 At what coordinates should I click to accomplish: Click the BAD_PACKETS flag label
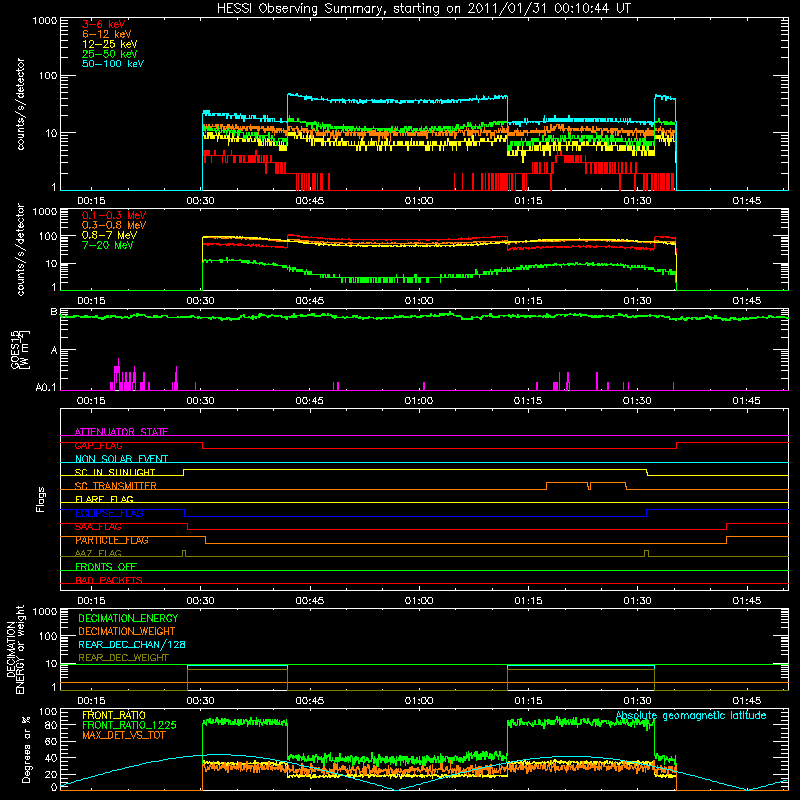click(x=109, y=580)
